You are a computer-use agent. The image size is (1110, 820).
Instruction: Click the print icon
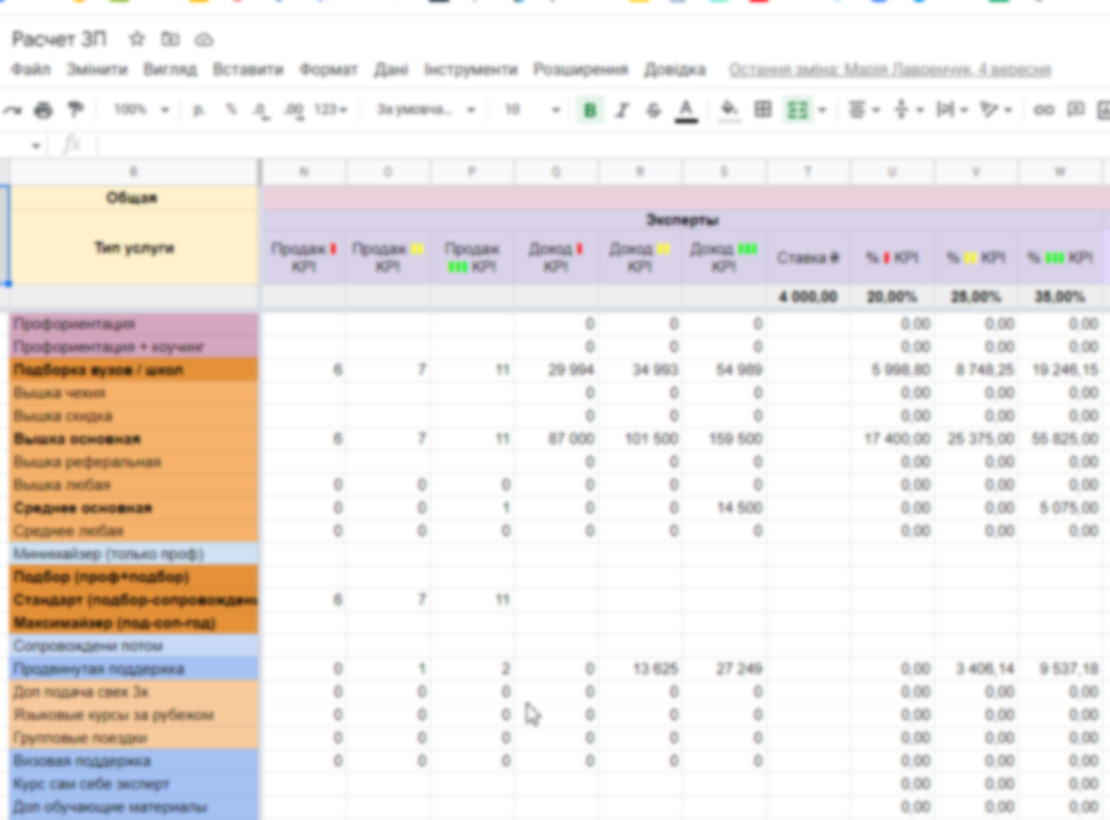coord(43,110)
